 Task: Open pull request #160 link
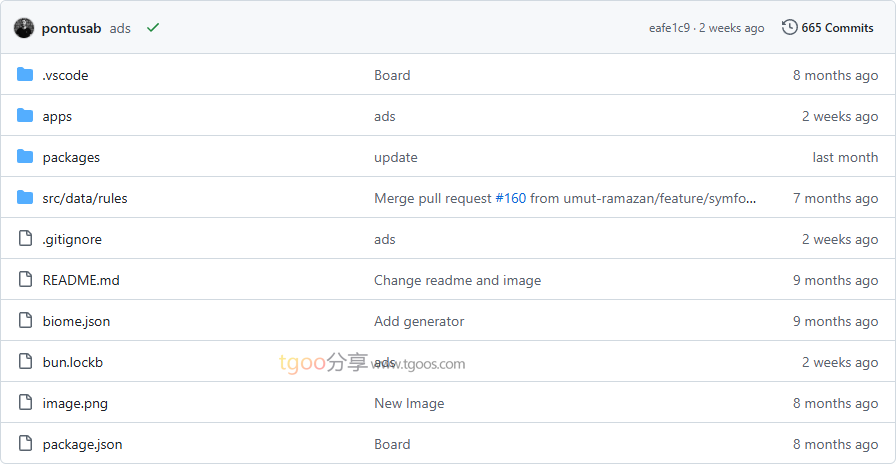(x=510, y=198)
